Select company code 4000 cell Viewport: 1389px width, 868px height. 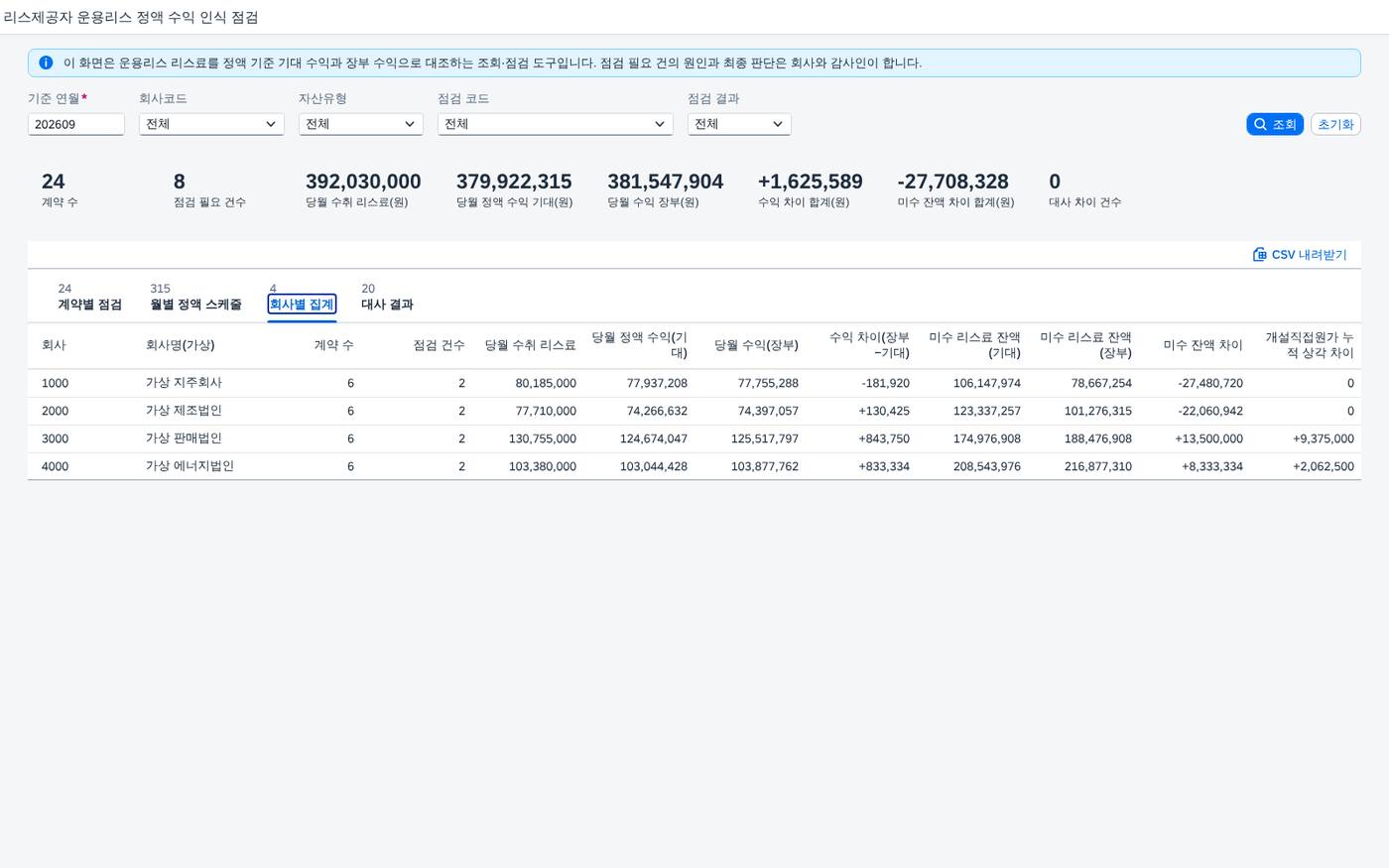(x=55, y=466)
